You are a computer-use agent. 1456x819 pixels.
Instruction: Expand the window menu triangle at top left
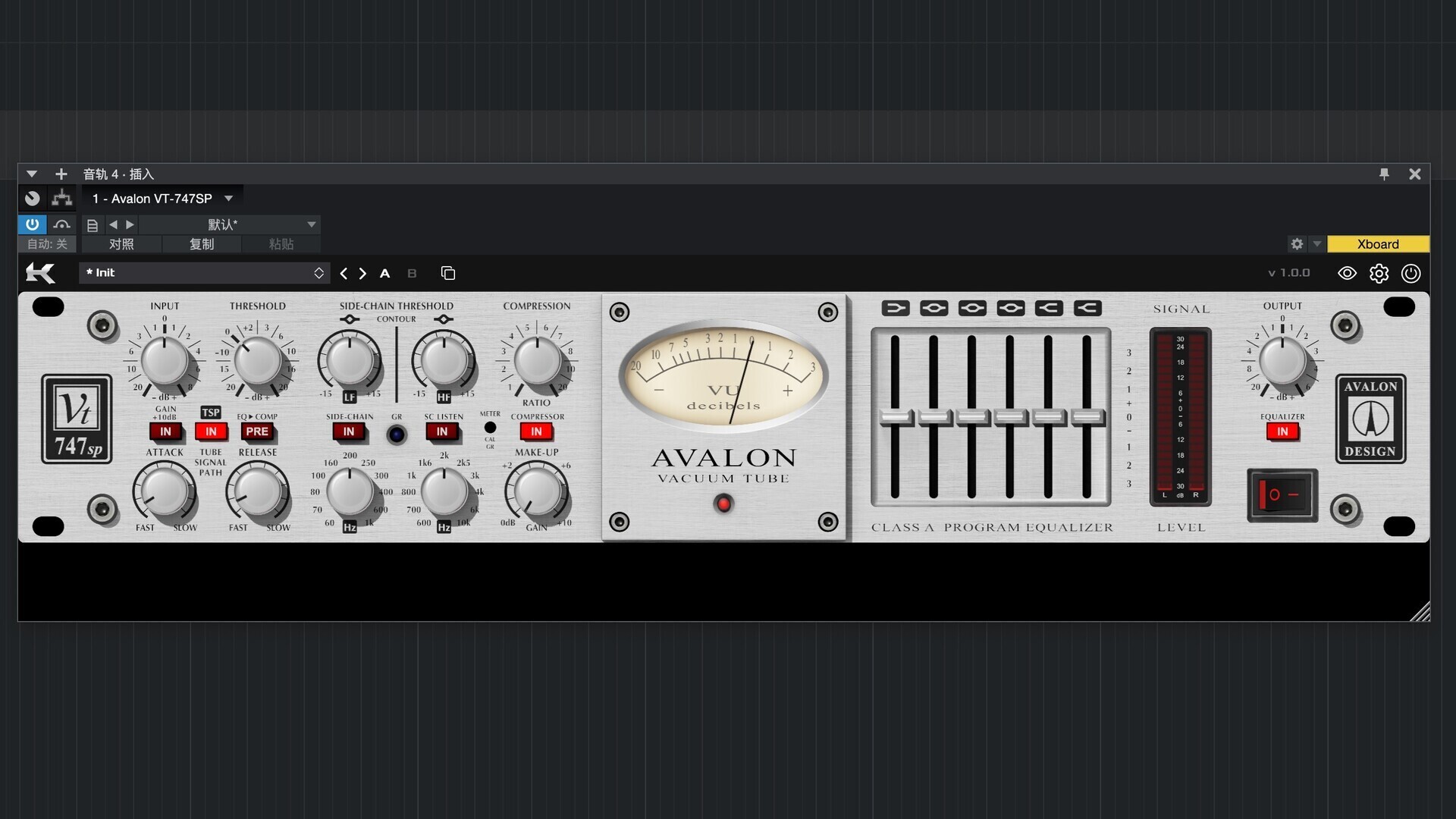32,174
